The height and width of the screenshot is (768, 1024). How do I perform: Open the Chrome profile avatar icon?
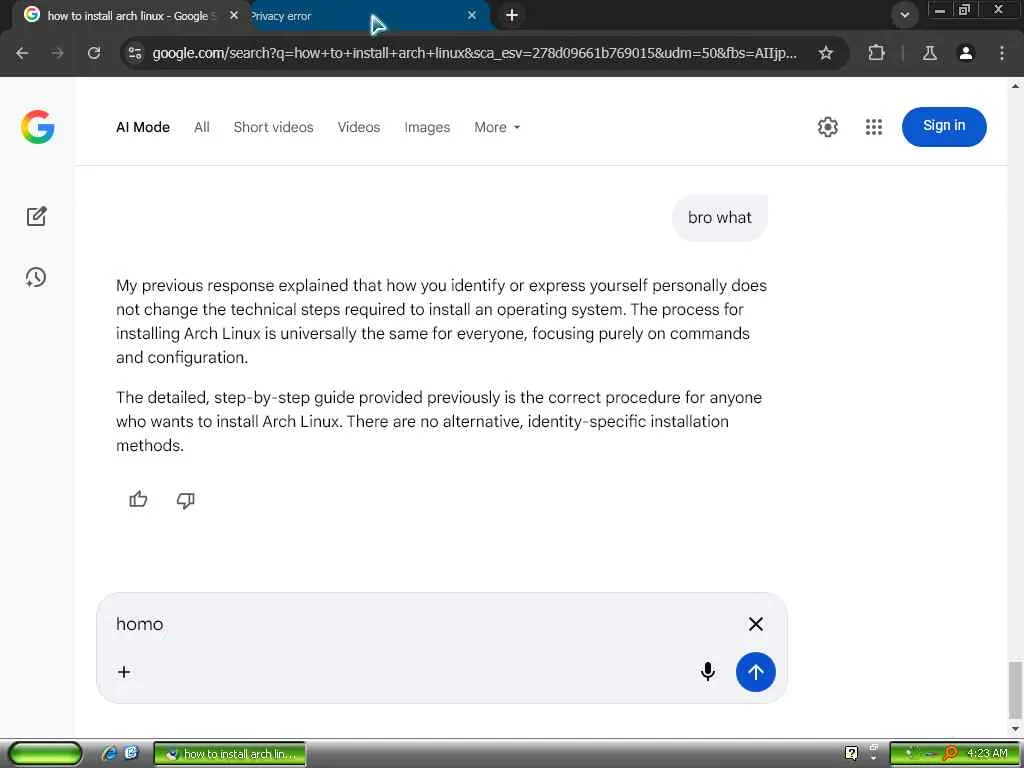[x=965, y=53]
